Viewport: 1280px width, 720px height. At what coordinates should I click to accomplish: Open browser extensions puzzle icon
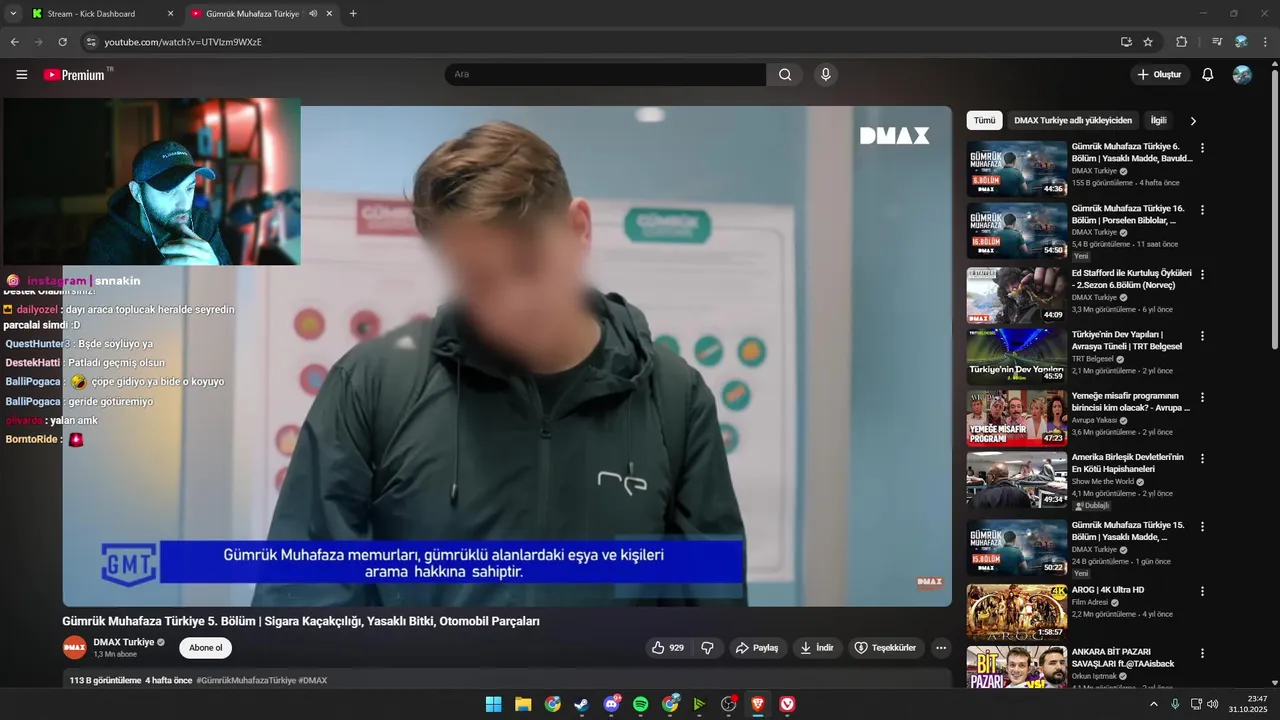1181,42
